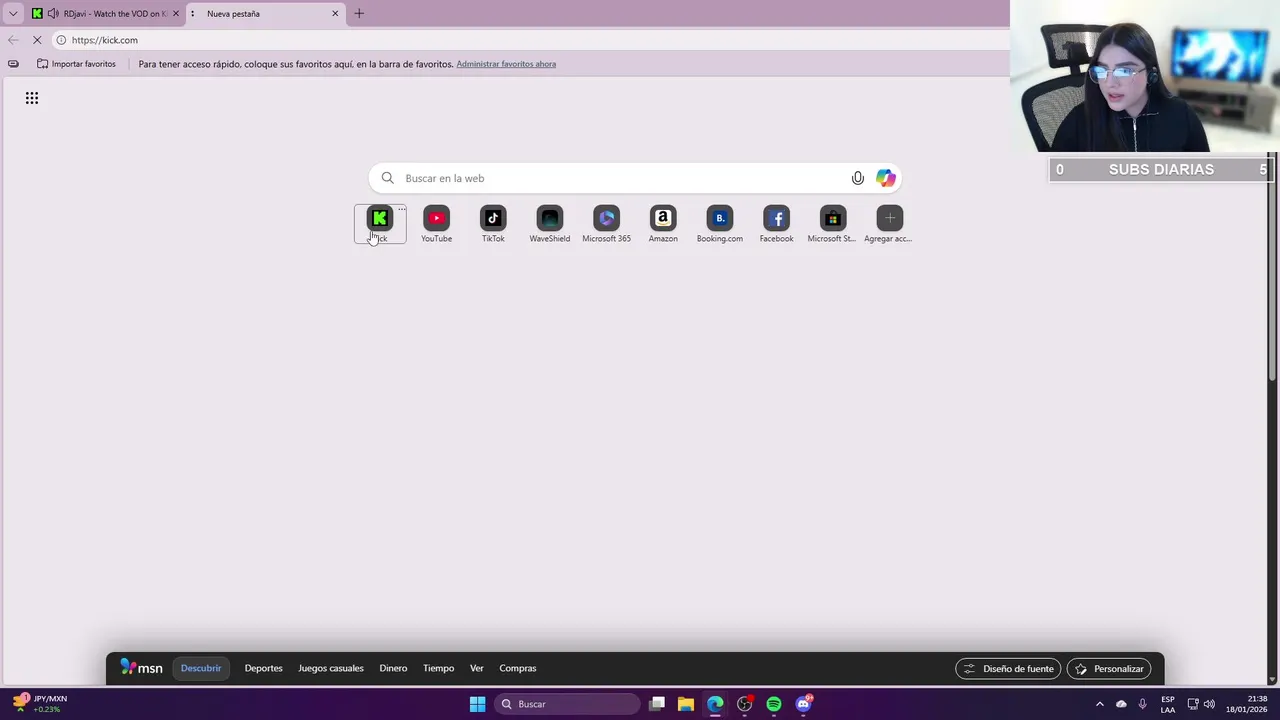The image size is (1280, 720).
Task: Open the Facebook shortcut tile
Action: [776, 224]
